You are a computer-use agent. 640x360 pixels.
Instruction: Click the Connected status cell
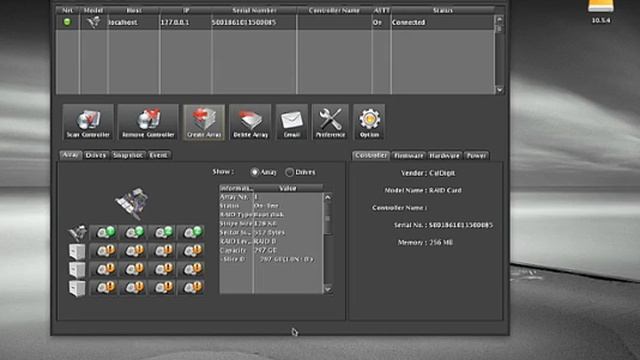(443, 22)
